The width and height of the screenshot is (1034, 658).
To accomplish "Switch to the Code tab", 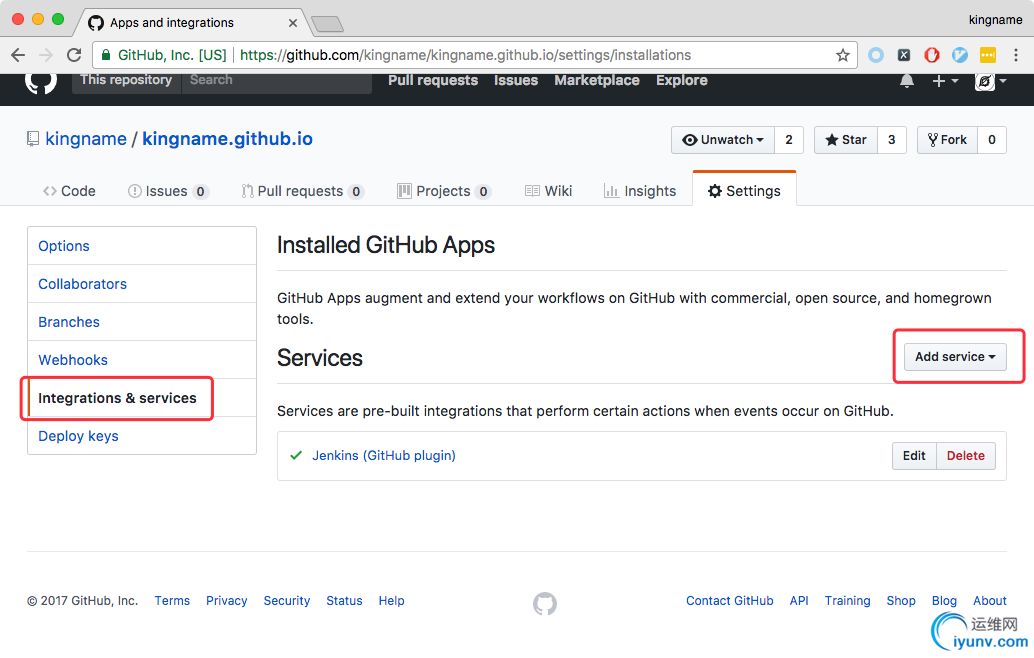I will coord(69,191).
